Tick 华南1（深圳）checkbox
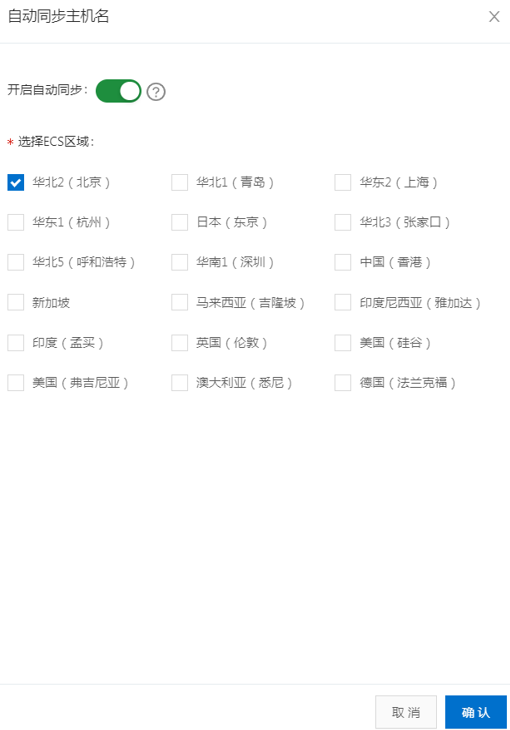This screenshot has height=730, width=510. 179,263
